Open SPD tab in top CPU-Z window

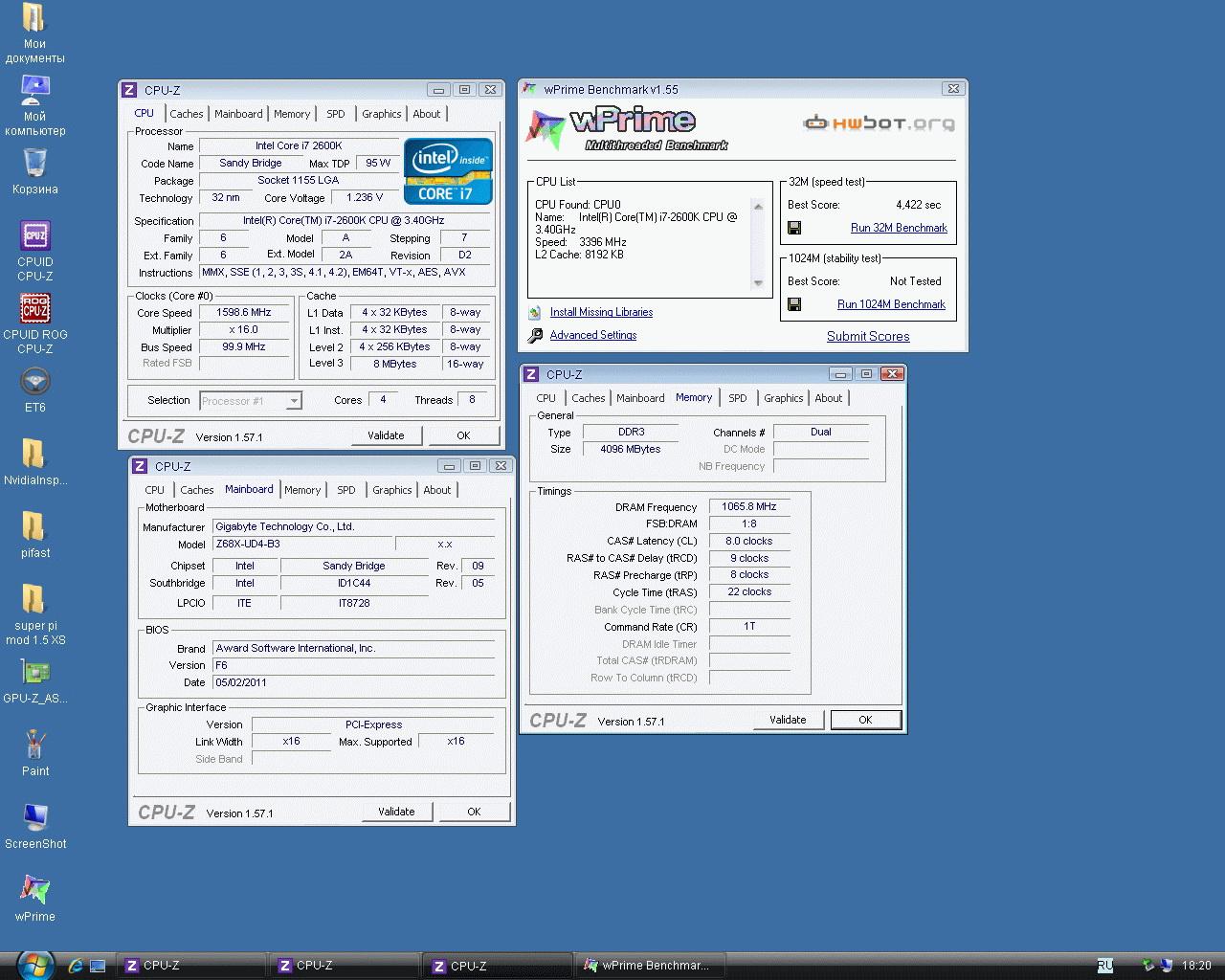pos(336,114)
